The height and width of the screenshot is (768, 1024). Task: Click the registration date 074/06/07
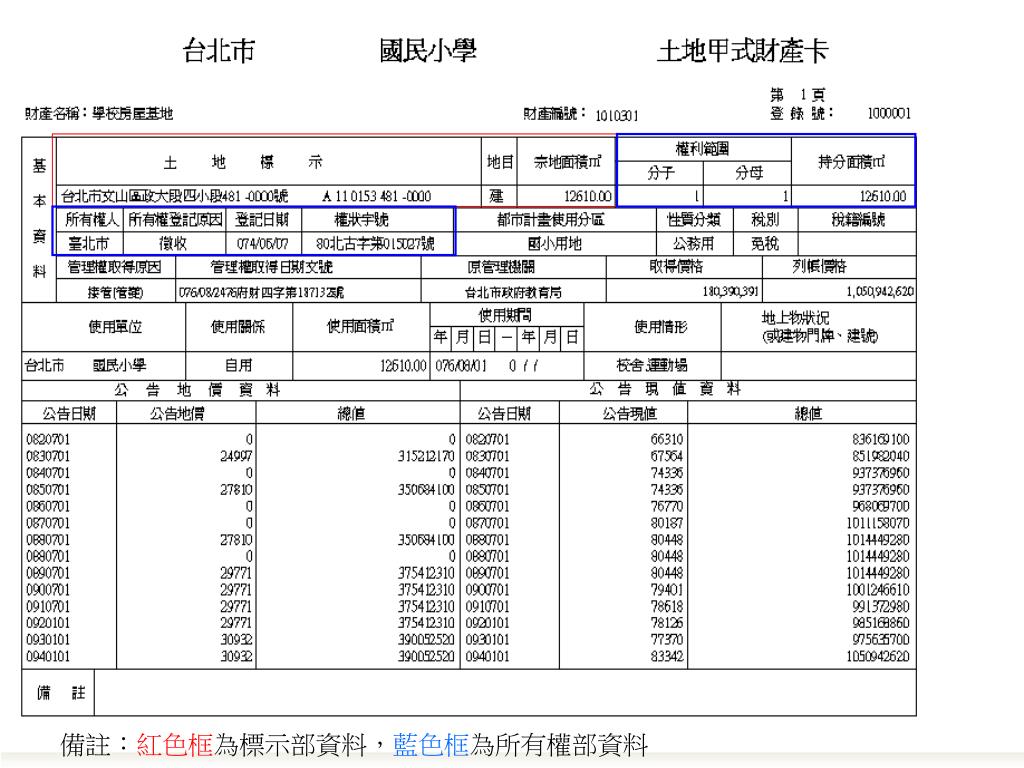pyautogui.click(x=263, y=244)
